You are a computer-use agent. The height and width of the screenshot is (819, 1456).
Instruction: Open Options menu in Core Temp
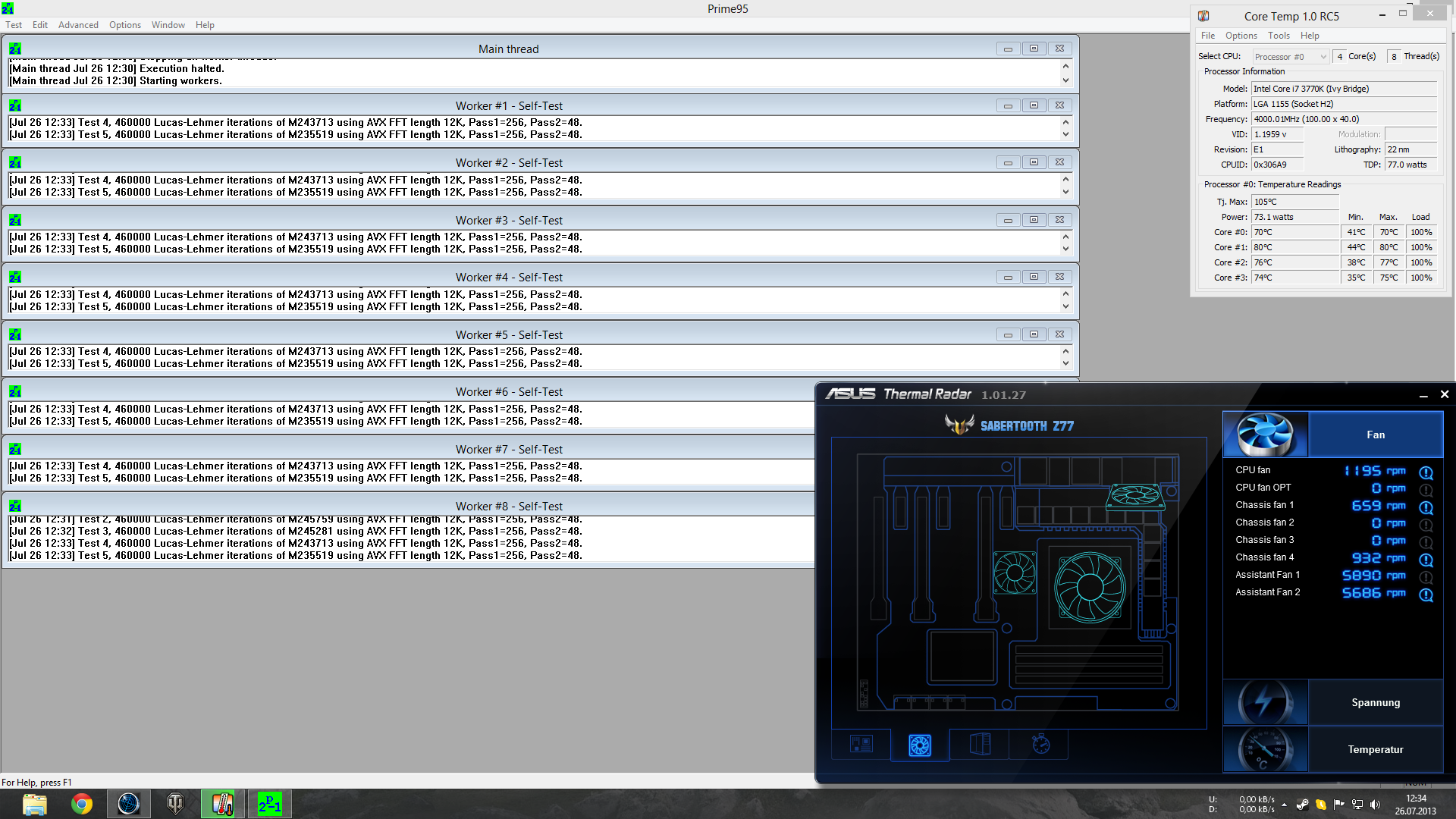click(1241, 36)
